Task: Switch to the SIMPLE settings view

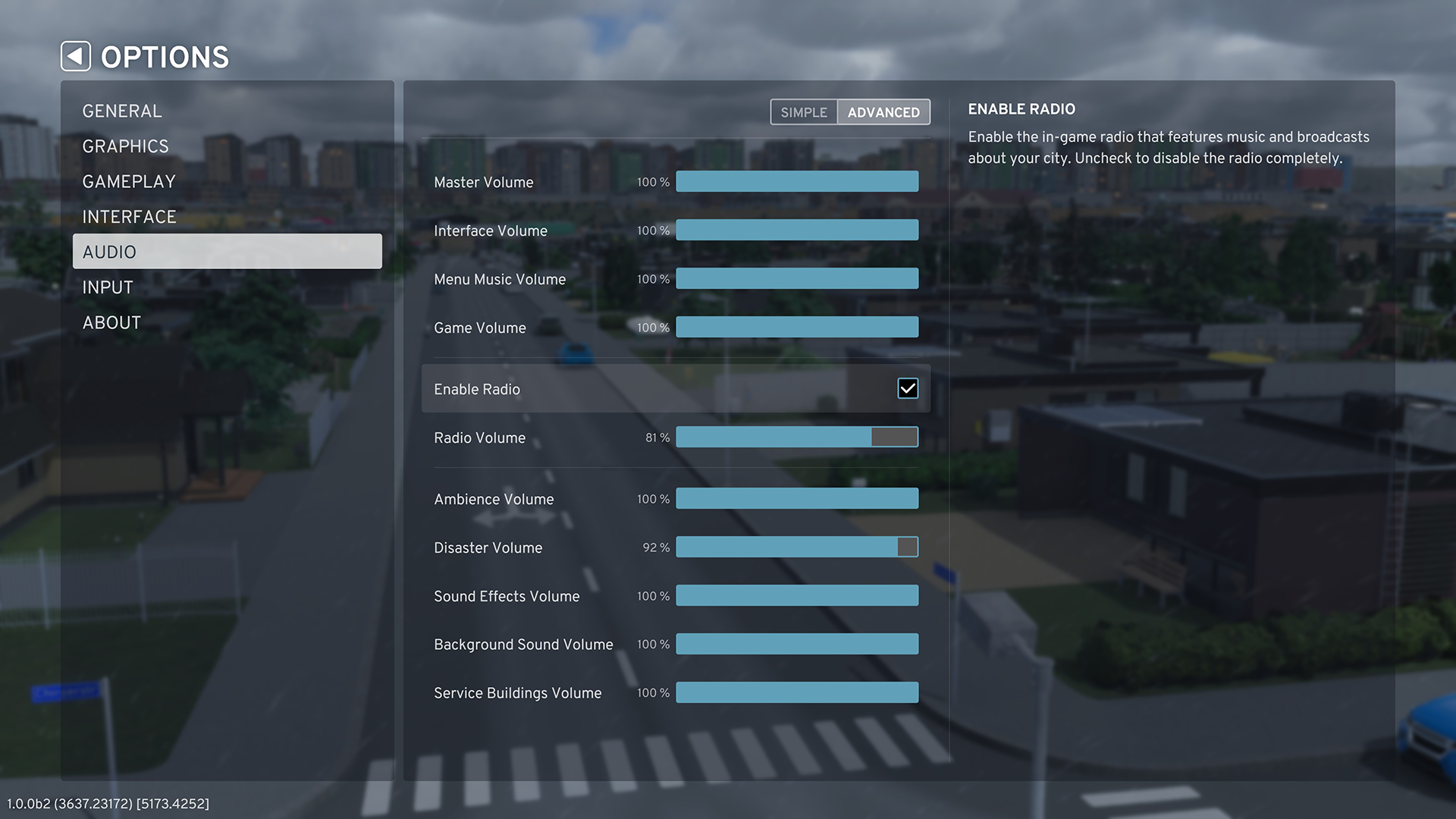Action: (804, 112)
